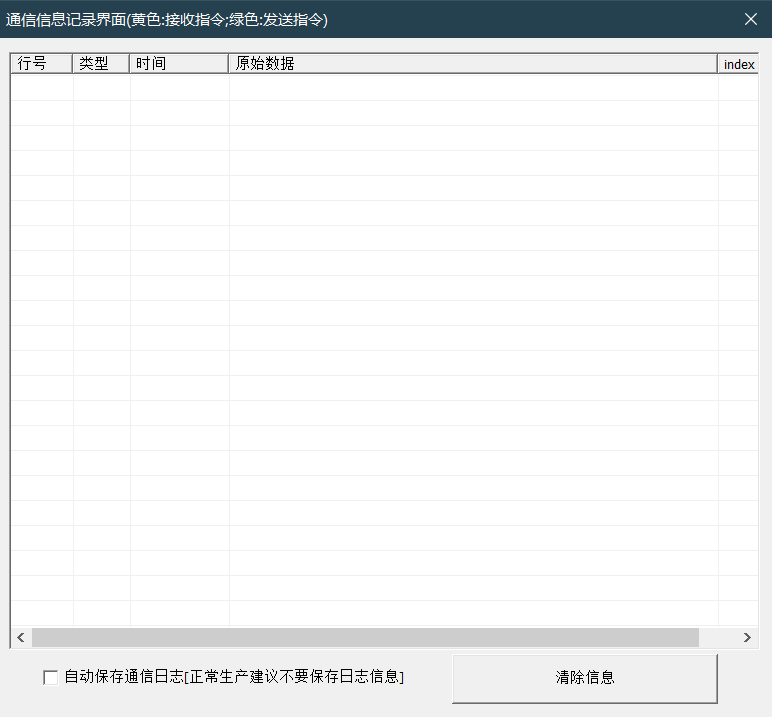
Task: Click the 行号 column header
Action: point(42,64)
